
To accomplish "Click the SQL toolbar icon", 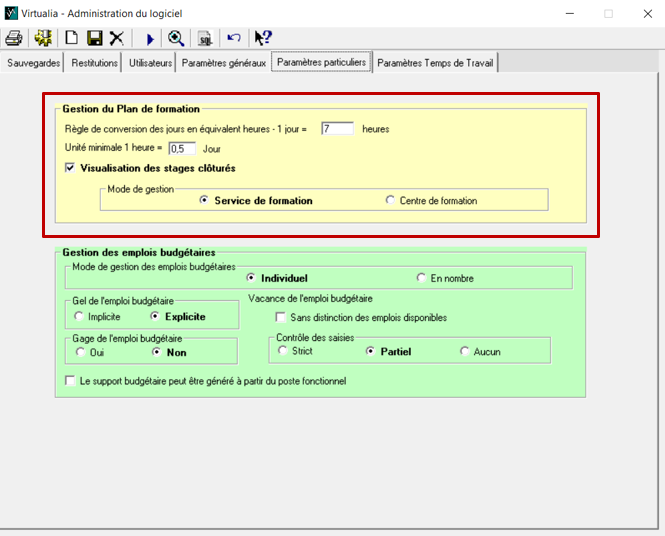I will 204,38.
